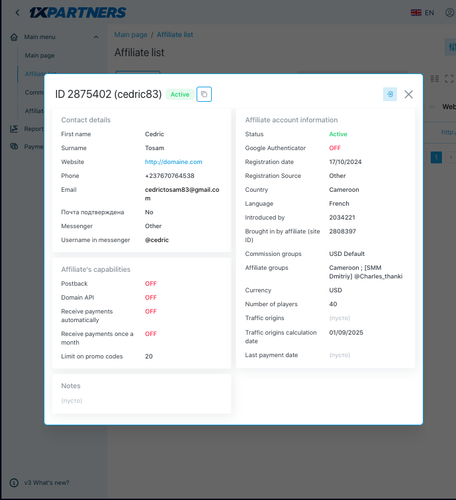Click Receive payments automatically OFF value
456x500 pixels.
151,311
